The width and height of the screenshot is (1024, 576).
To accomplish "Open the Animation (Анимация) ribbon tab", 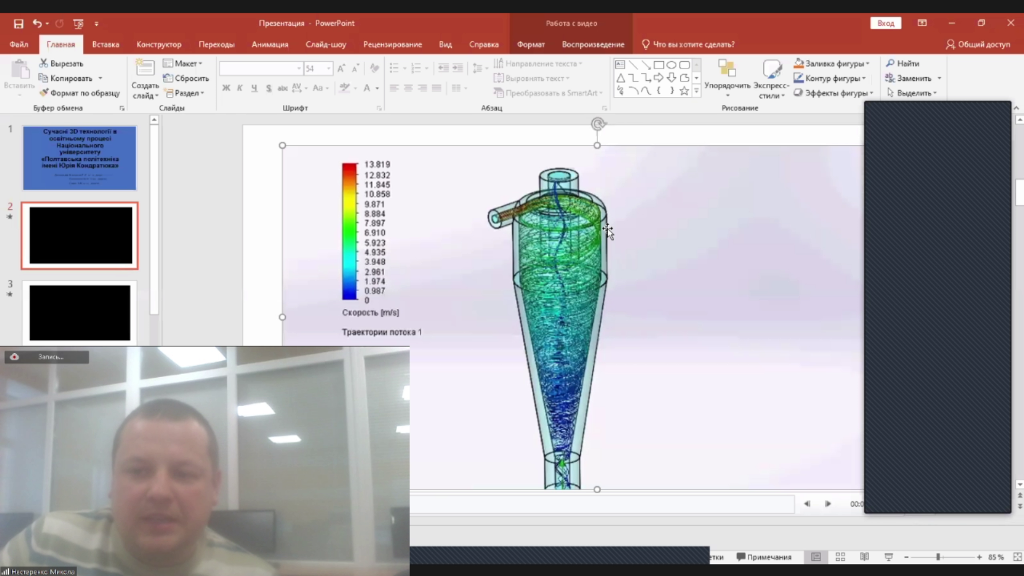I will (x=270, y=44).
